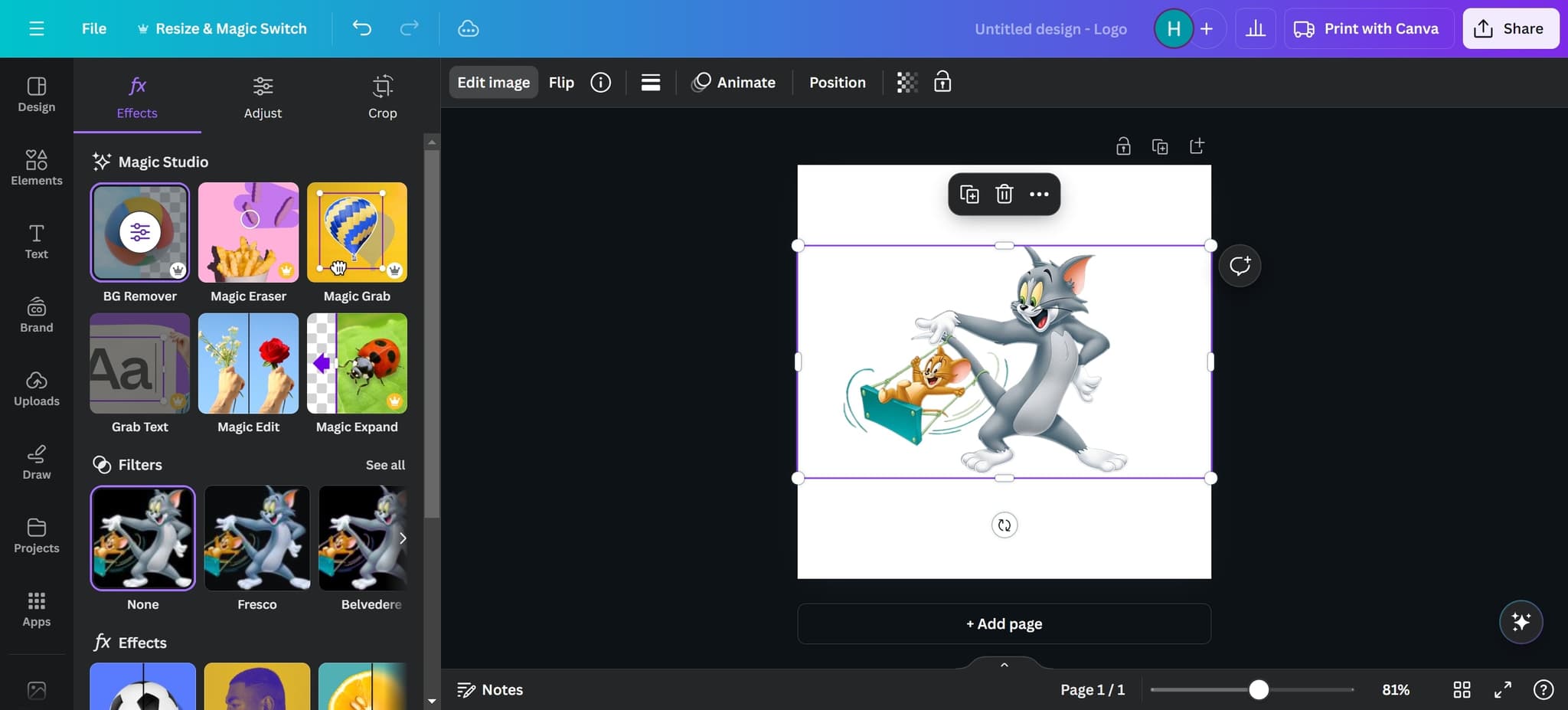Switch to the Adjust tab

(x=263, y=97)
